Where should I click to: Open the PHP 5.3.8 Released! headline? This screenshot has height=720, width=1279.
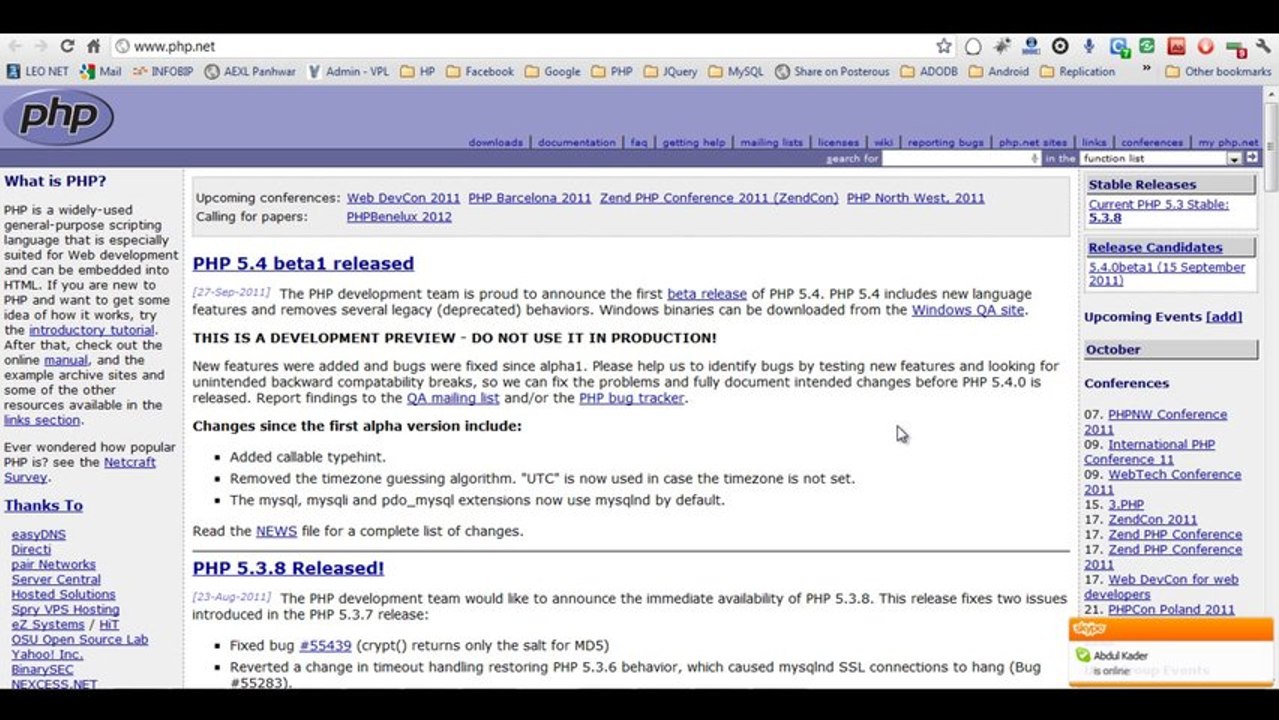pyautogui.click(x=288, y=568)
